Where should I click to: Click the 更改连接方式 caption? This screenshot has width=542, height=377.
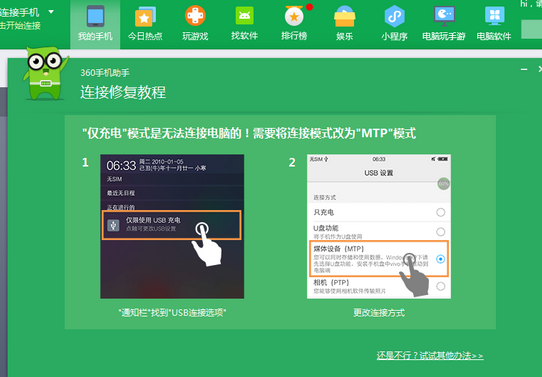379,313
